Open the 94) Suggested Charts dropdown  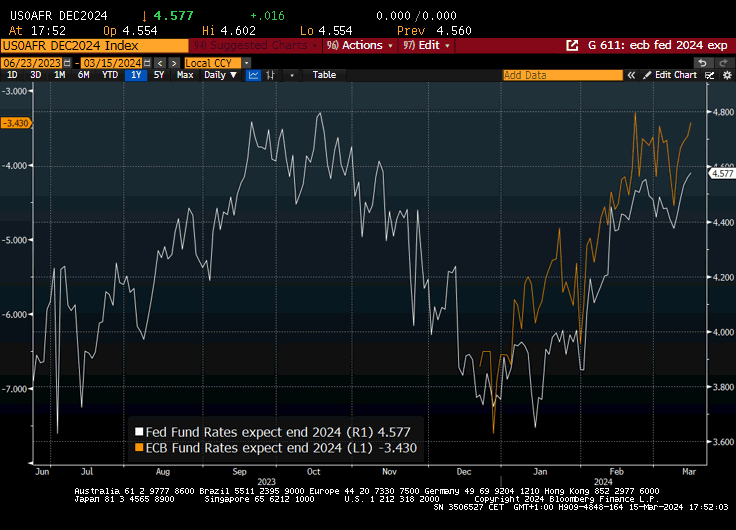[255, 46]
